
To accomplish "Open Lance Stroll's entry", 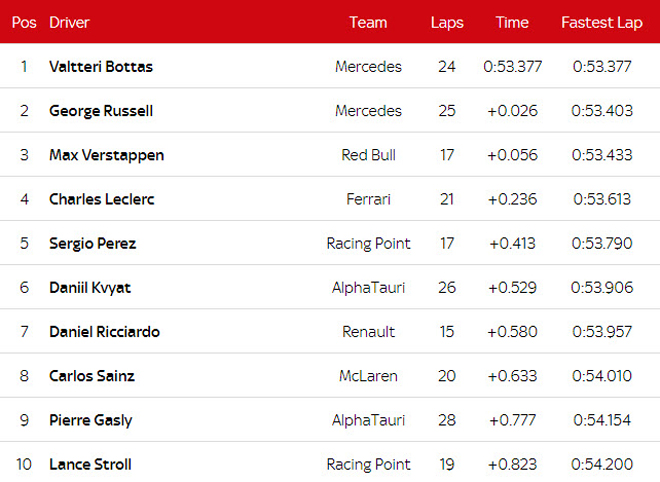I will [90, 464].
